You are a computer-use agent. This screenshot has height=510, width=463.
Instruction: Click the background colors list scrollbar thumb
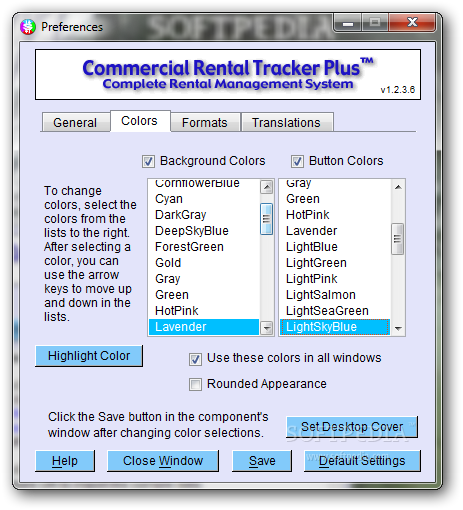(x=266, y=219)
